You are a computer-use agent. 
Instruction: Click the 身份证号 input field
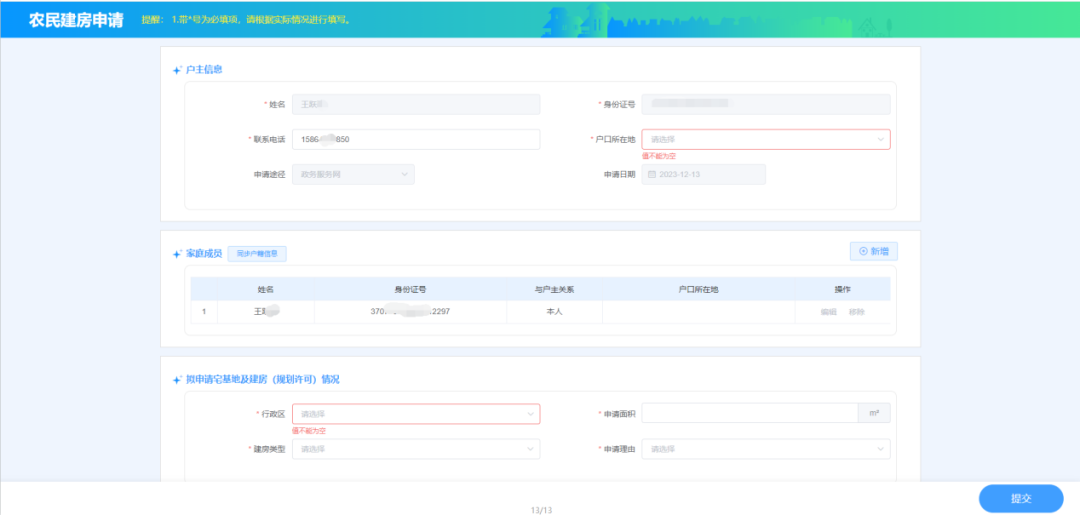(x=765, y=104)
